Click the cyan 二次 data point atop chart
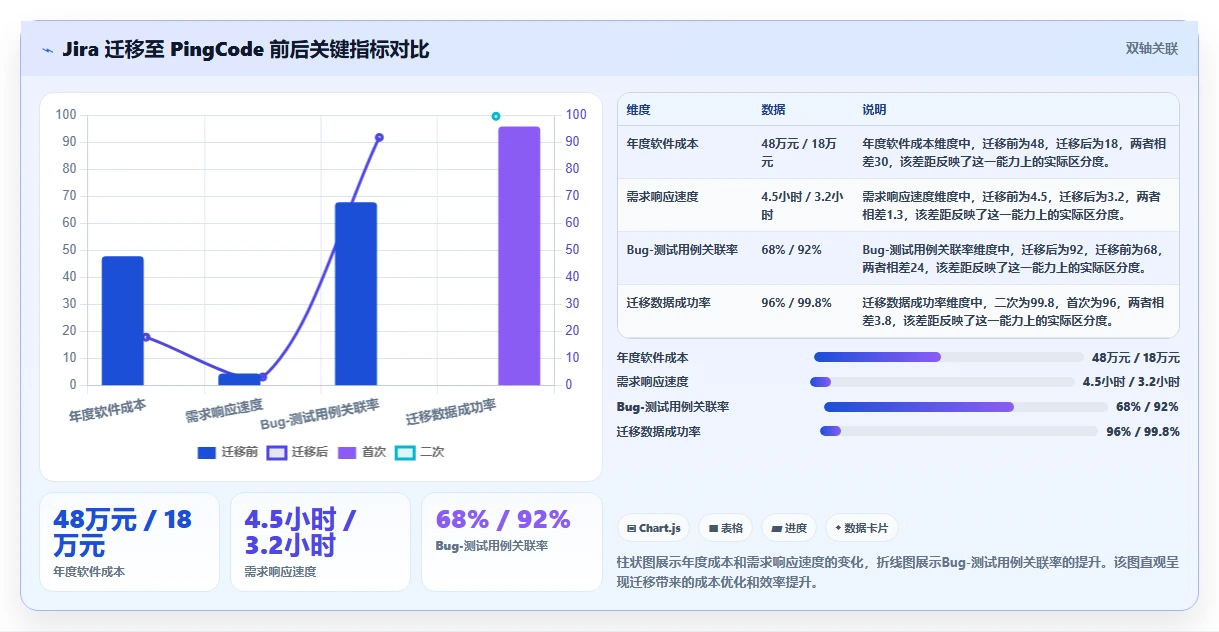1219x632 pixels. [x=496, y=117]
